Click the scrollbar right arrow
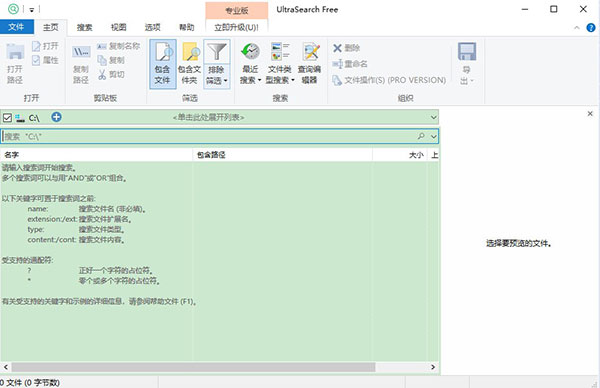 coord(433,367)
